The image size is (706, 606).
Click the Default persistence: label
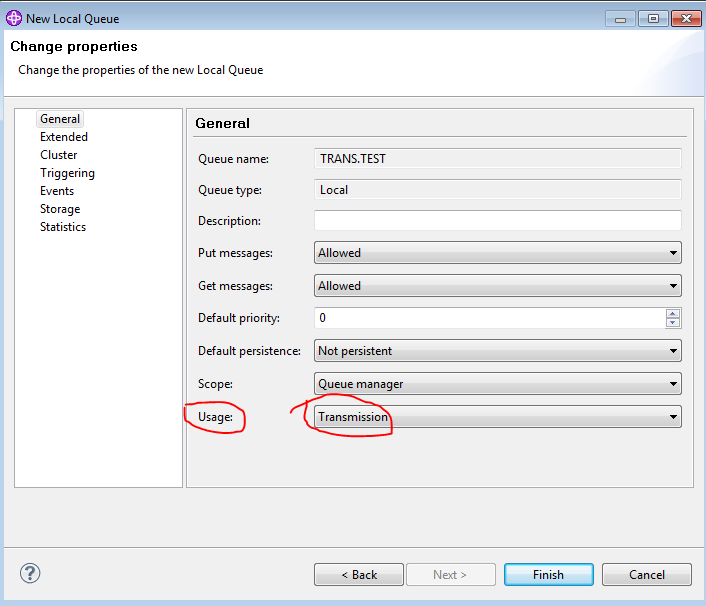(249, 351)
